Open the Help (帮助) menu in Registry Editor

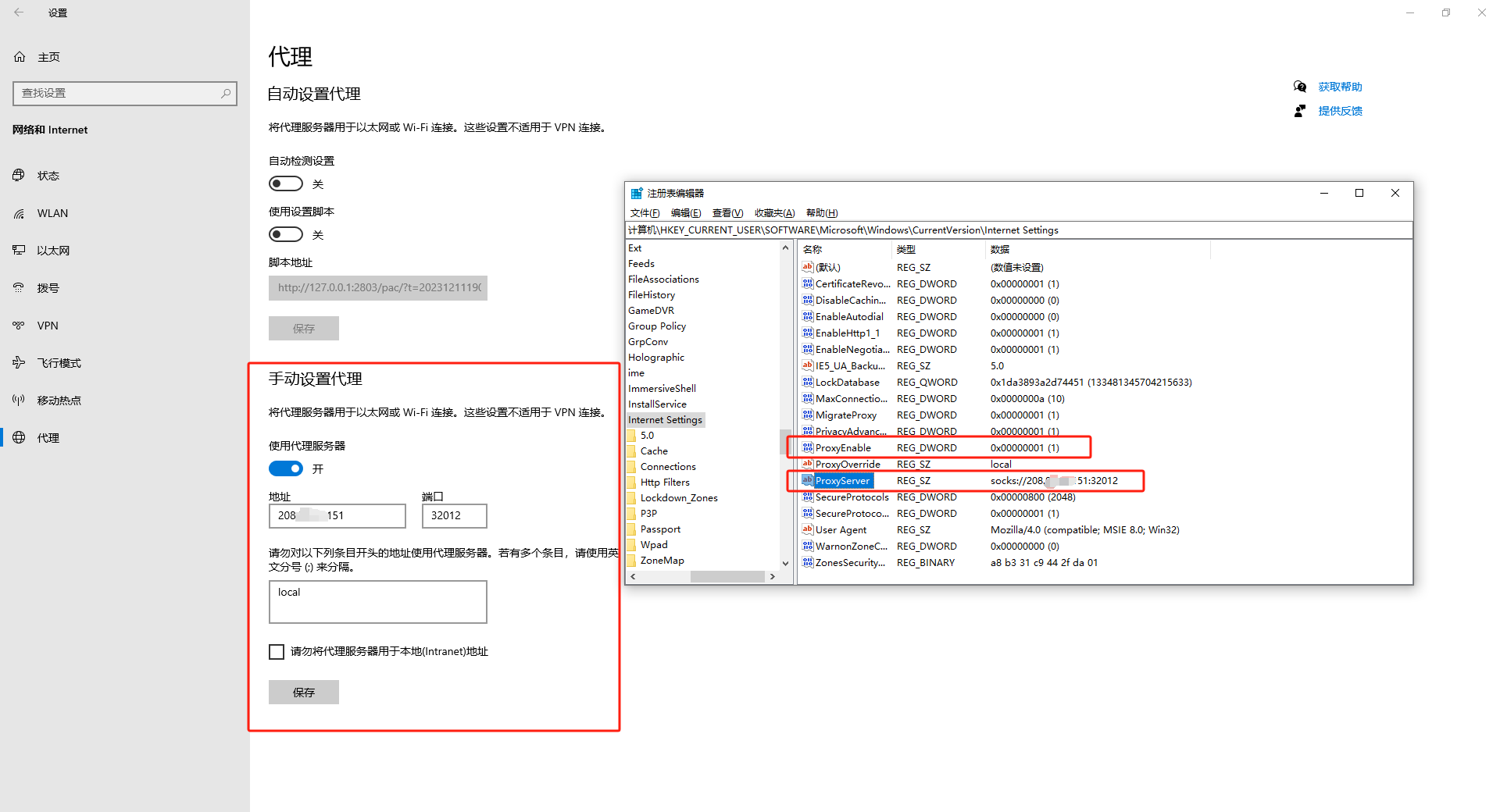(x=822, y=213)
